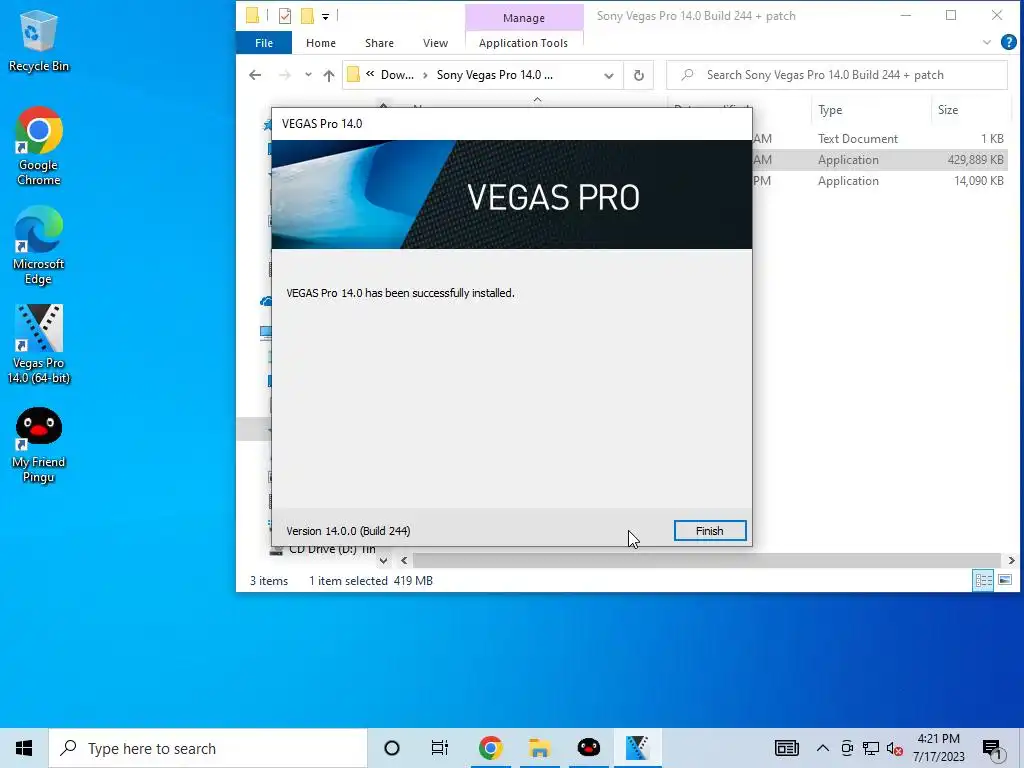Open the clock showing 4:21 PM

click(x=938, y=748)
